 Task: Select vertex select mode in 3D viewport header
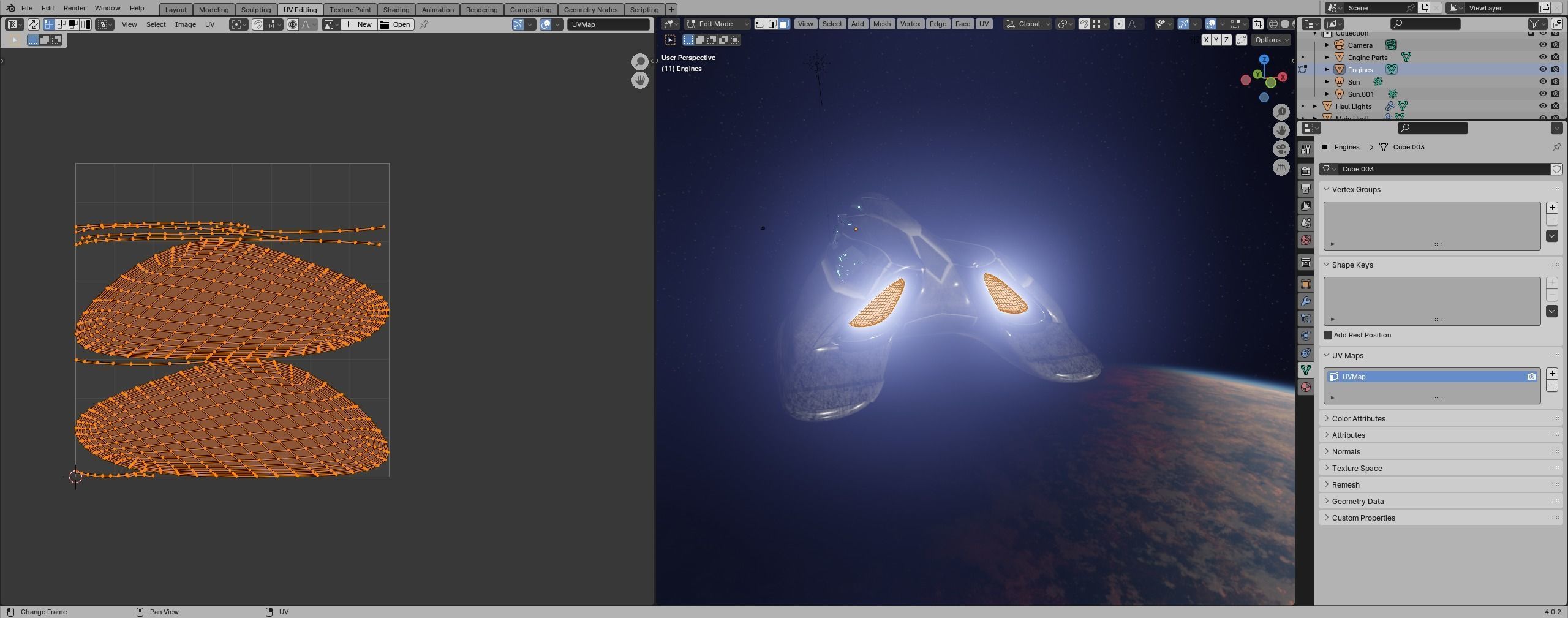760,24
